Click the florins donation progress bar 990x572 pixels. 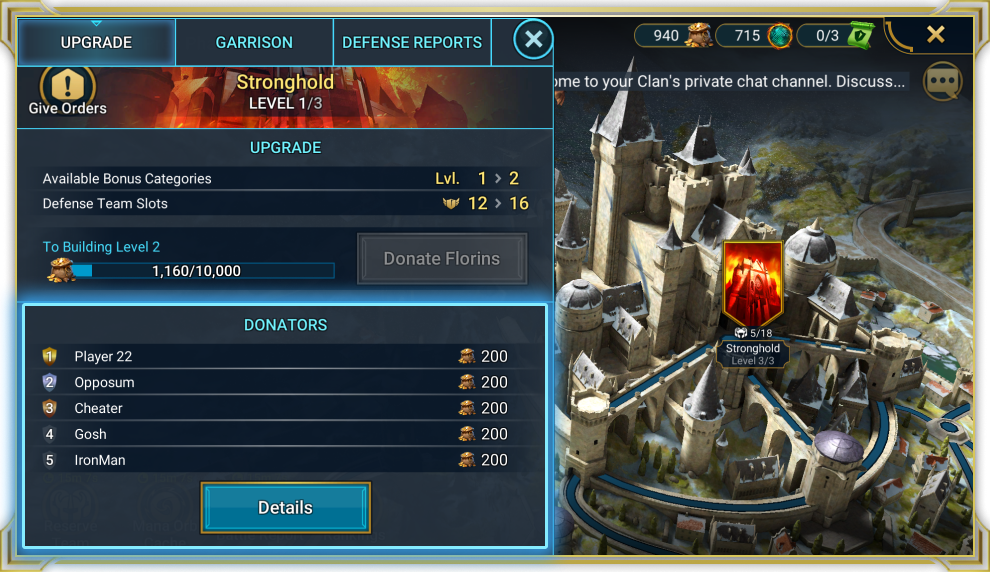[x=203, y=271]
